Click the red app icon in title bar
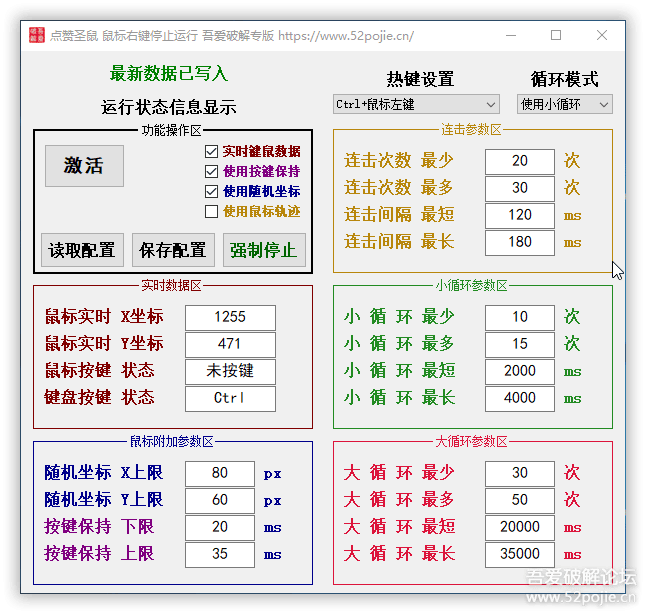646x614 pixels. pos(37,35)
